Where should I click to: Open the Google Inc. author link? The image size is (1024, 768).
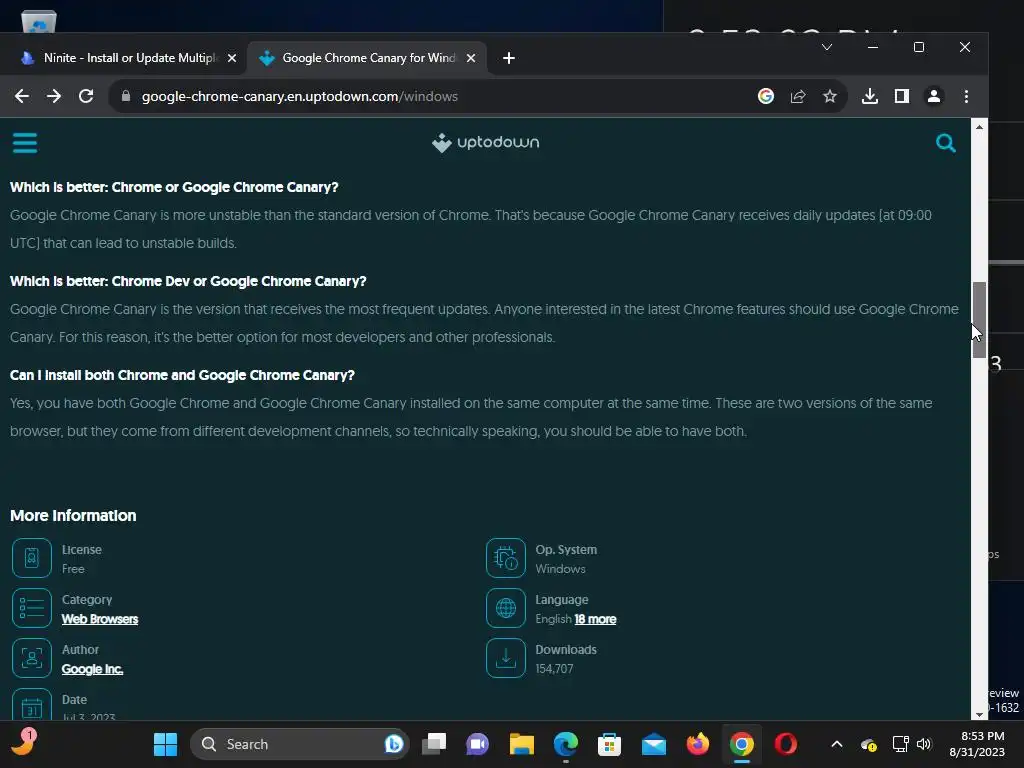[x=92, y=669]
